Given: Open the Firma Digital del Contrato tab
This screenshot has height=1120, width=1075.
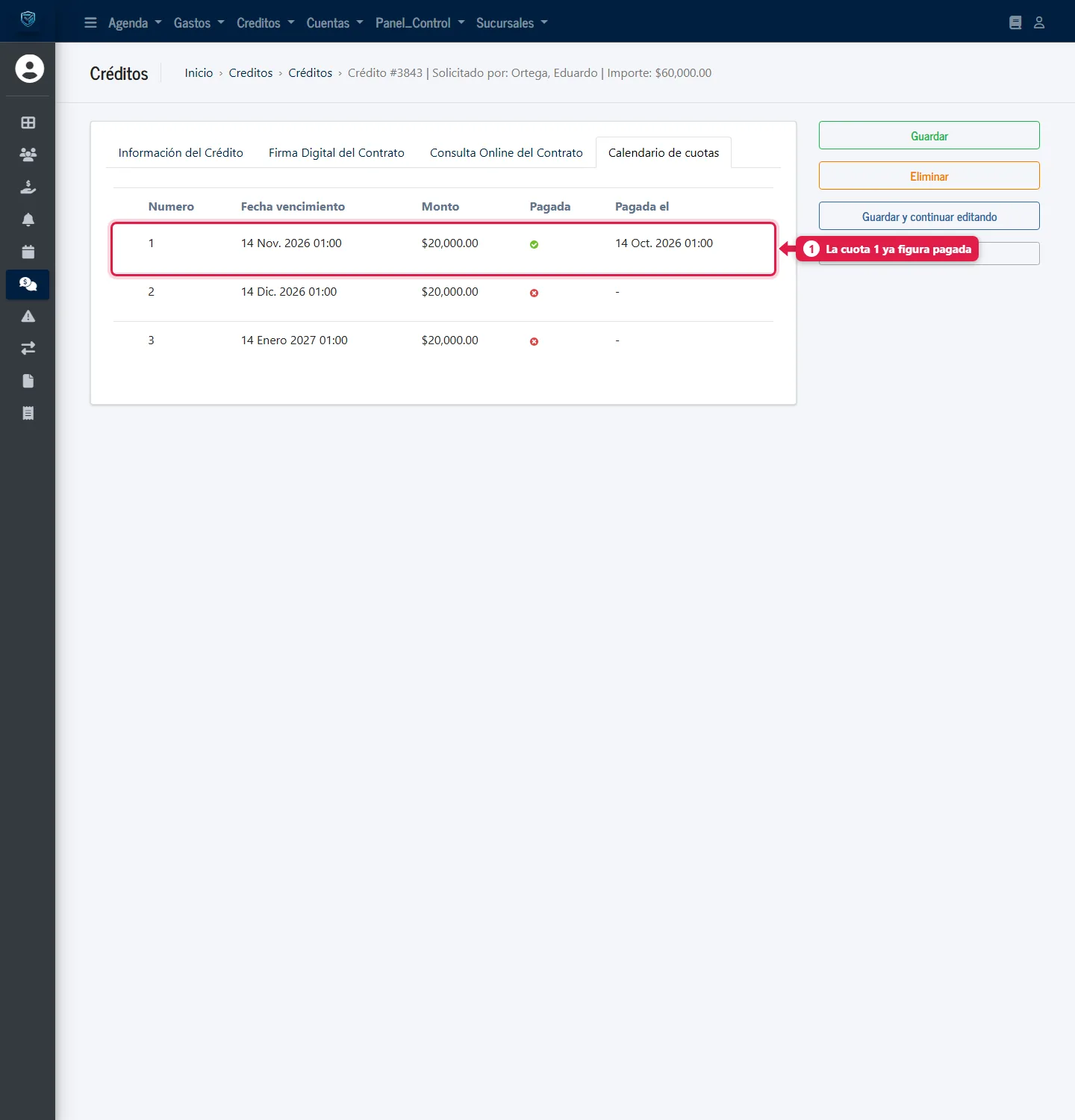Looking at the screenshot, I should click(337, 152).
